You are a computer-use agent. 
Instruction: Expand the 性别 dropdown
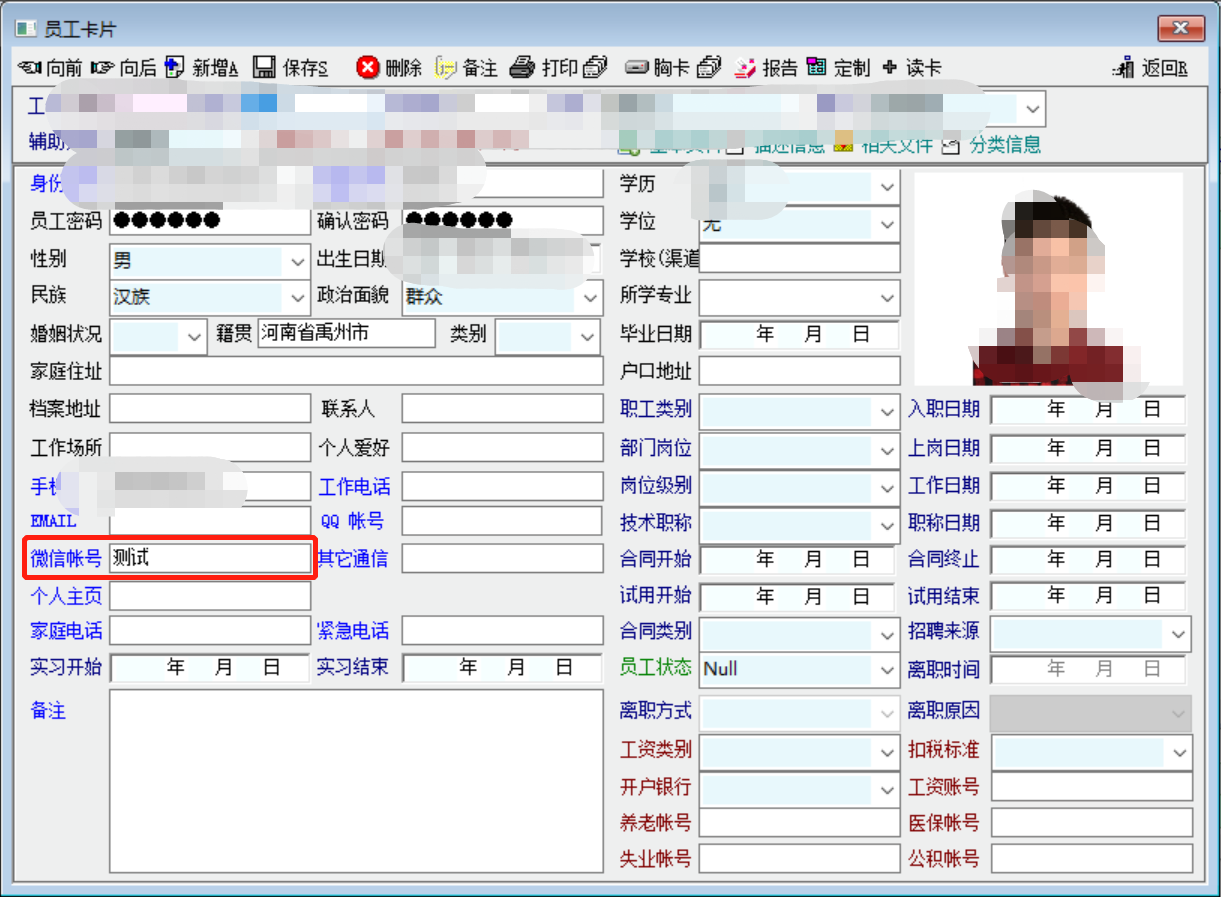coord(297,262)
